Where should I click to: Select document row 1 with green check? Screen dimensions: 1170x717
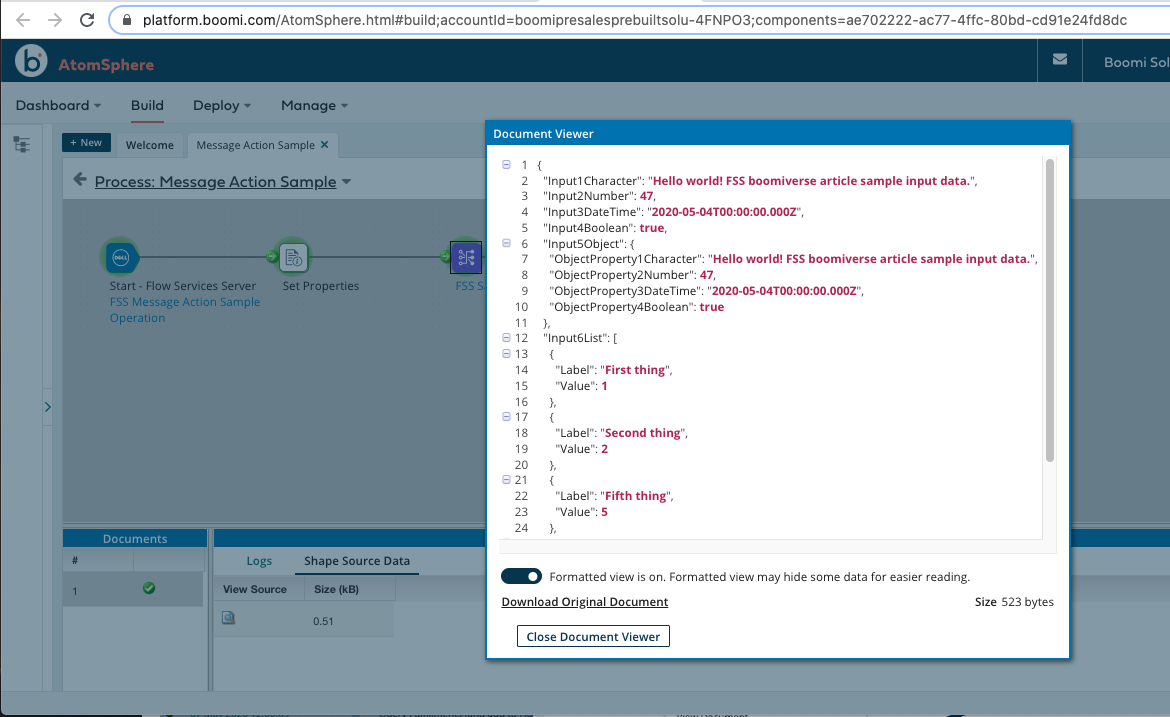(x=133, y=589)
